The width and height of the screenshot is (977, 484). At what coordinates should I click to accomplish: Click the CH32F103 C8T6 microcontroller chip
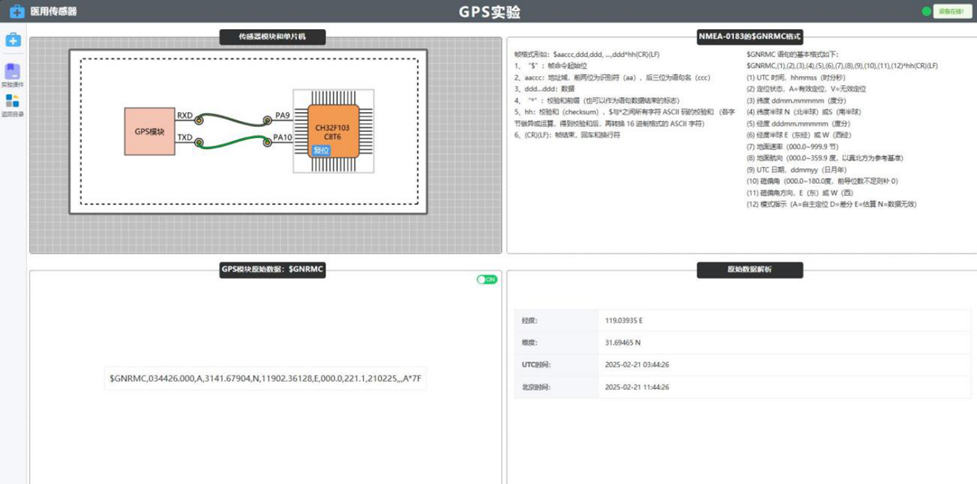[x=333, y=131]
